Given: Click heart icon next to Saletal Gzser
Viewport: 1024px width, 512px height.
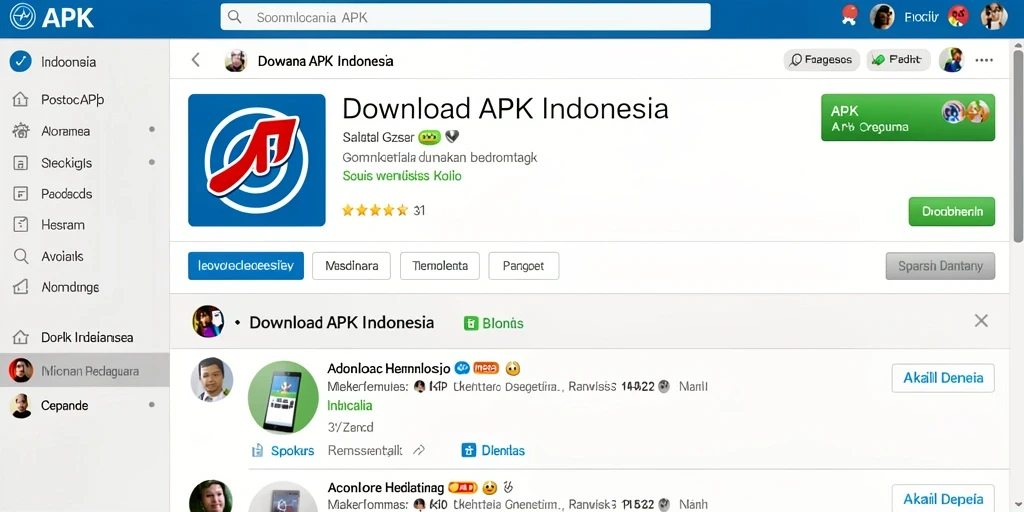Looking at the screenshot, I should 452,137.
